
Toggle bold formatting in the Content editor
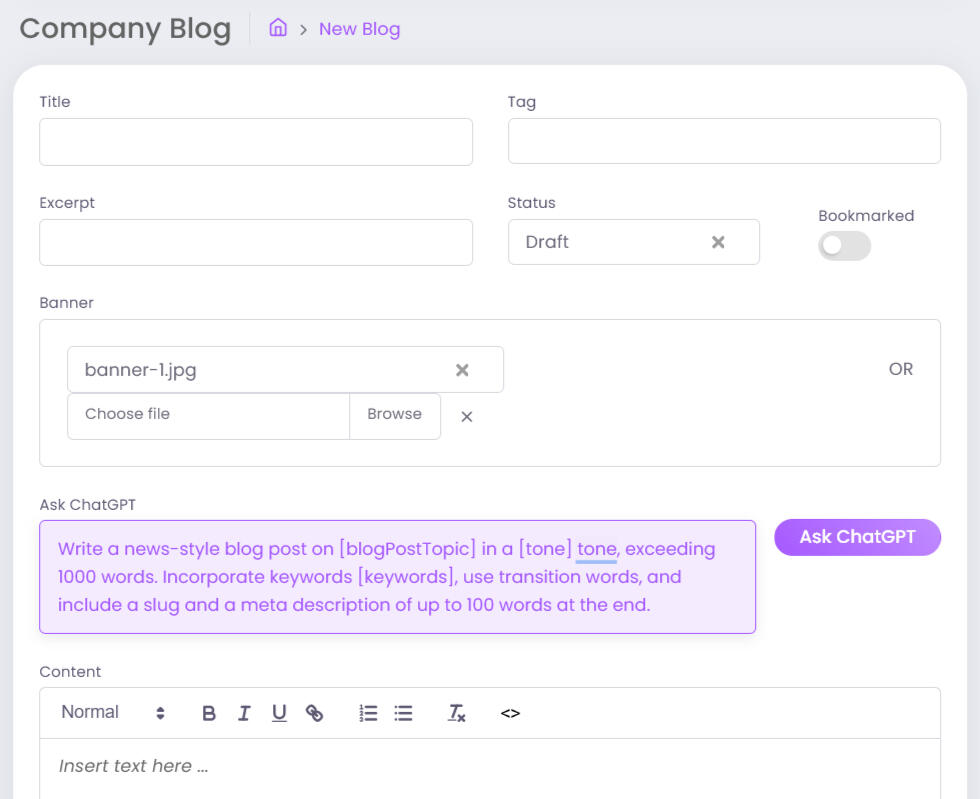pos(209,713)
